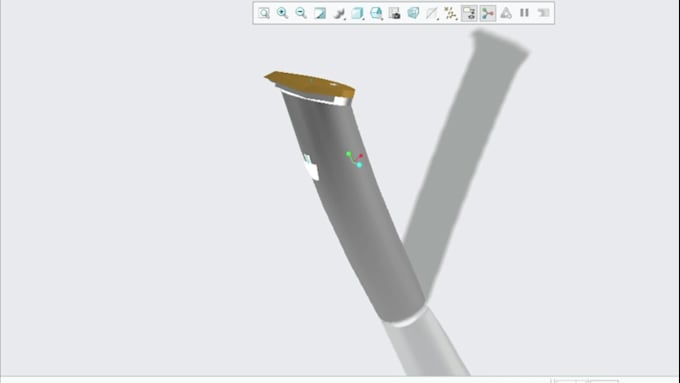The height and width of the screenshot is (383, 680).
Task: Open the Saved Orientations dropdown
Action: [x=376, y=13]
